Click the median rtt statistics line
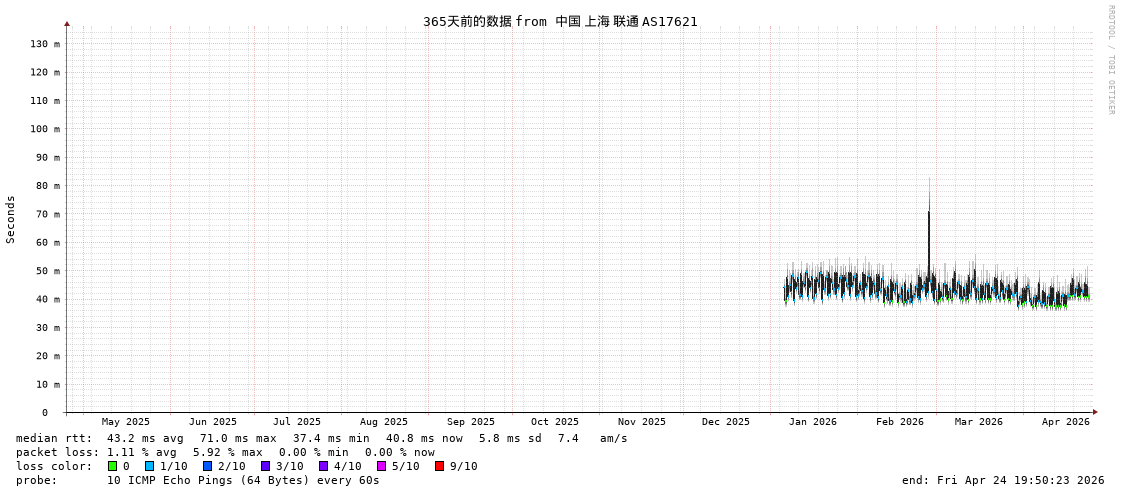The image size is (1121, 494). coord(321,438)
